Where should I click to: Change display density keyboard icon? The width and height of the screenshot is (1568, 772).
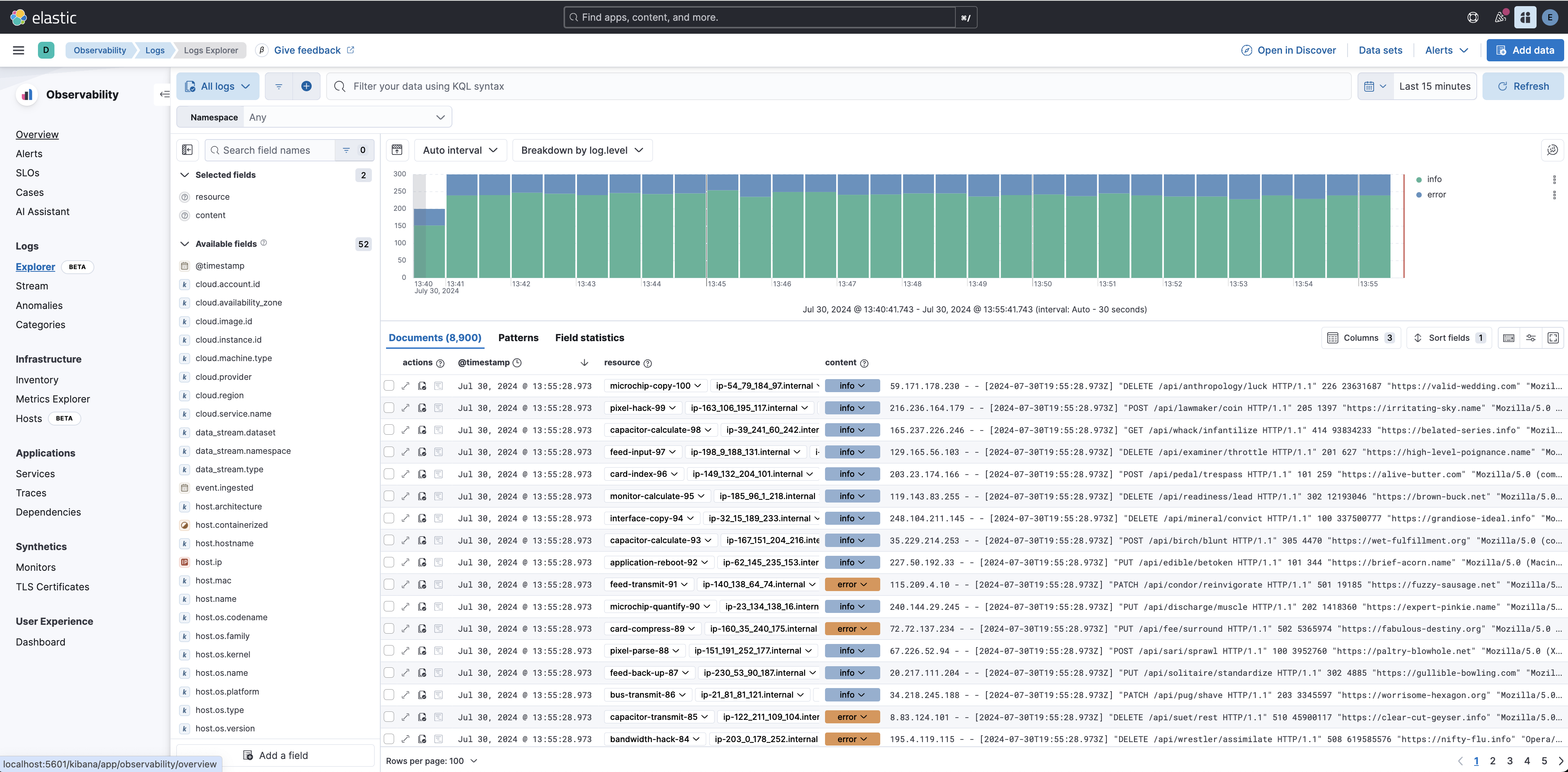point(1508,338)
